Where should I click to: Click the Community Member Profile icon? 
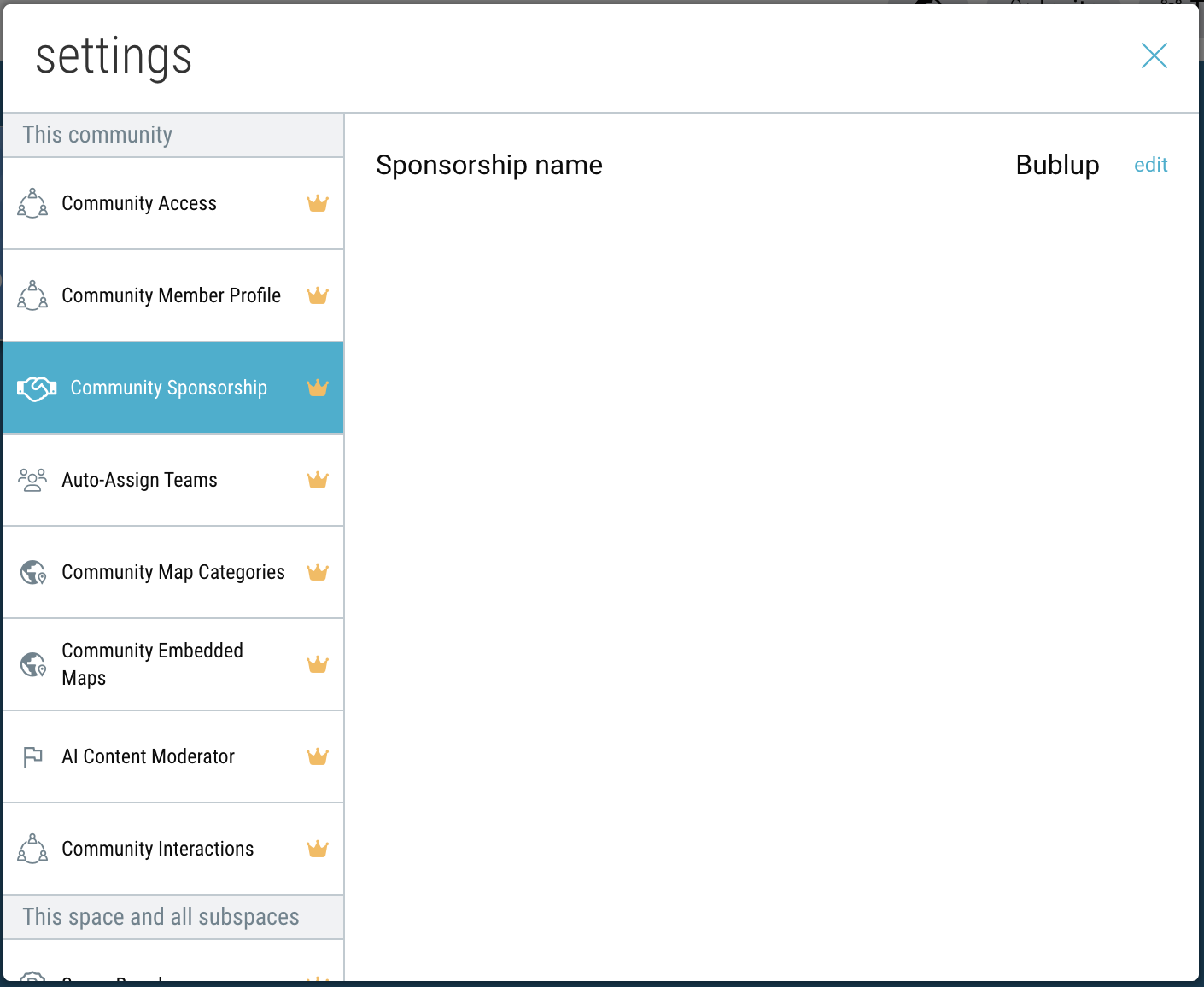32,295
